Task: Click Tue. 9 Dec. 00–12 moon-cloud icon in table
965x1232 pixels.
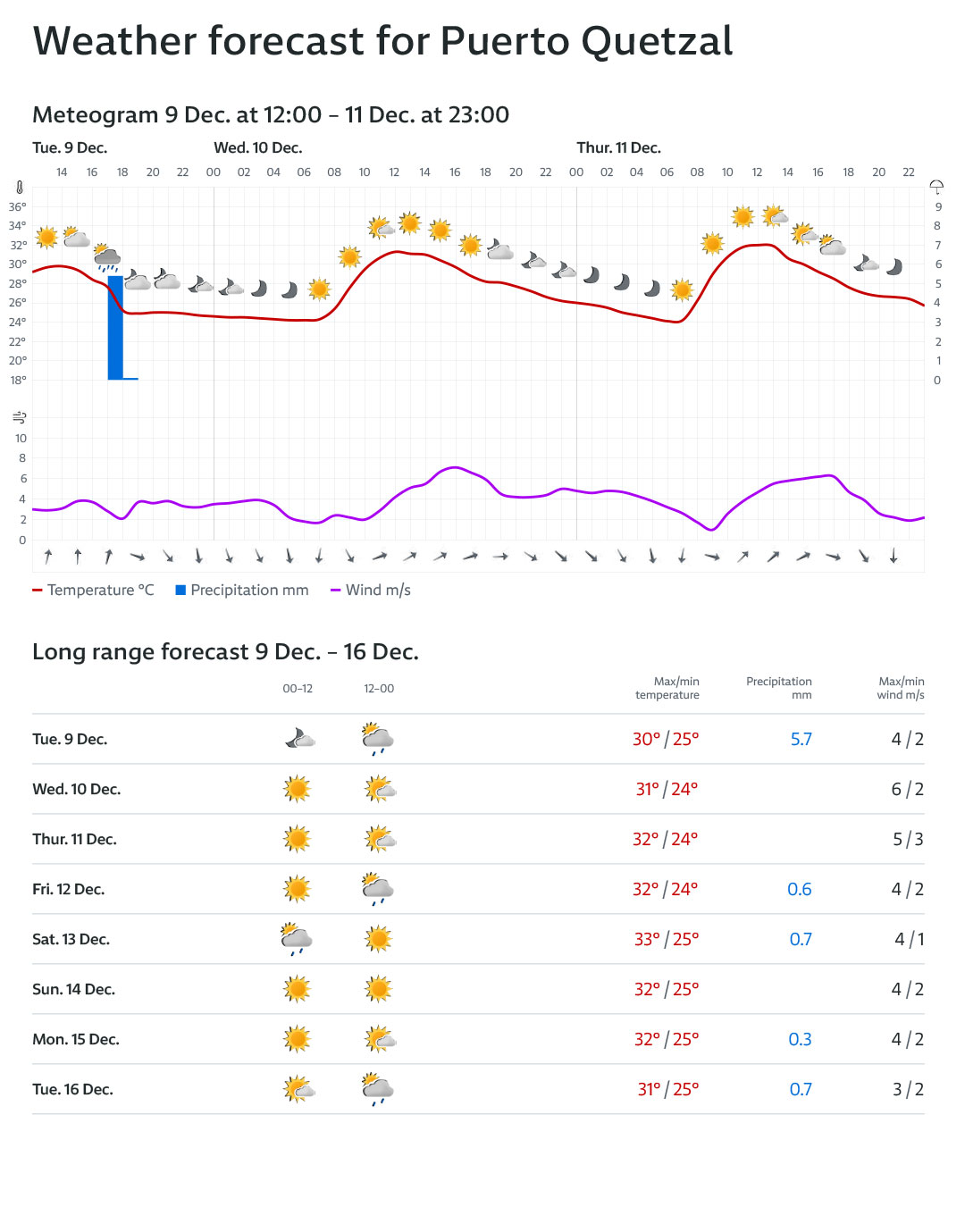Action: tap(299, 739)
